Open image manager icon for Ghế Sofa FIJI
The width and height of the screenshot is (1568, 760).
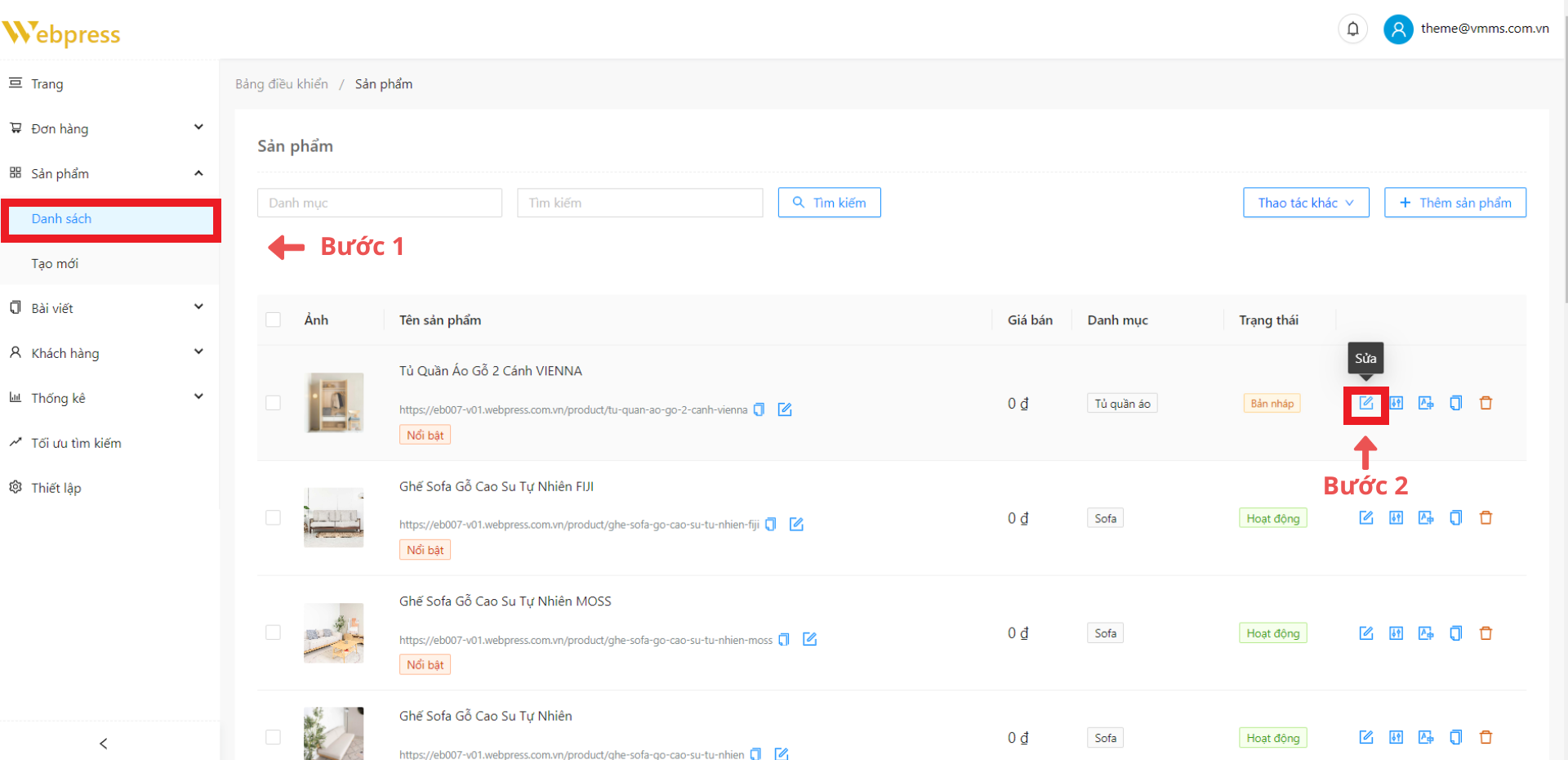click(1426, 518)
